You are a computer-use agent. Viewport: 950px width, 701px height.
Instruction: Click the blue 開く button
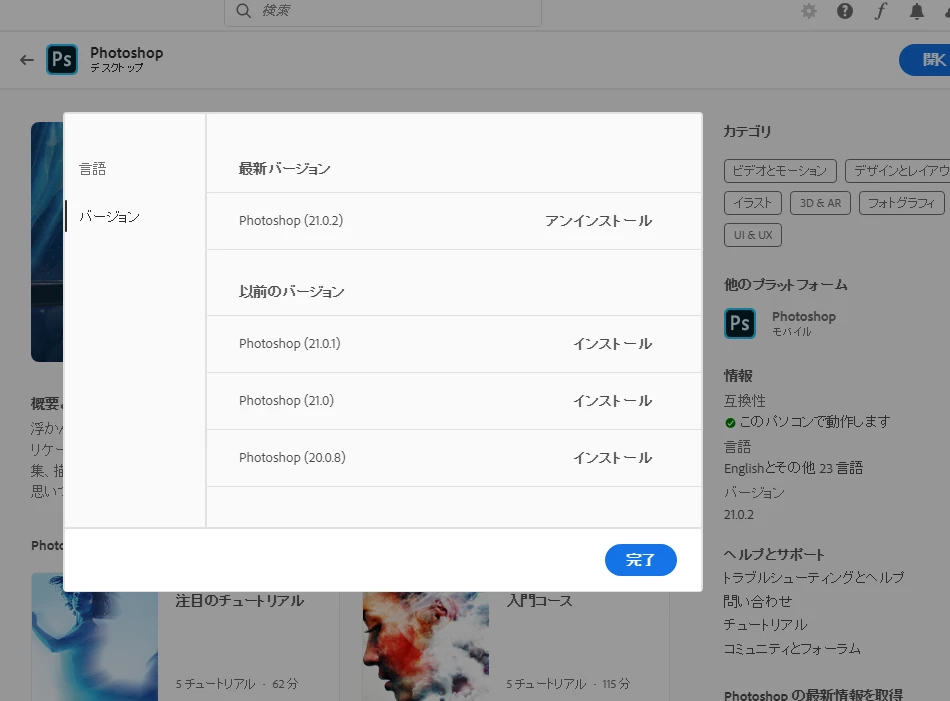point(925,60)
